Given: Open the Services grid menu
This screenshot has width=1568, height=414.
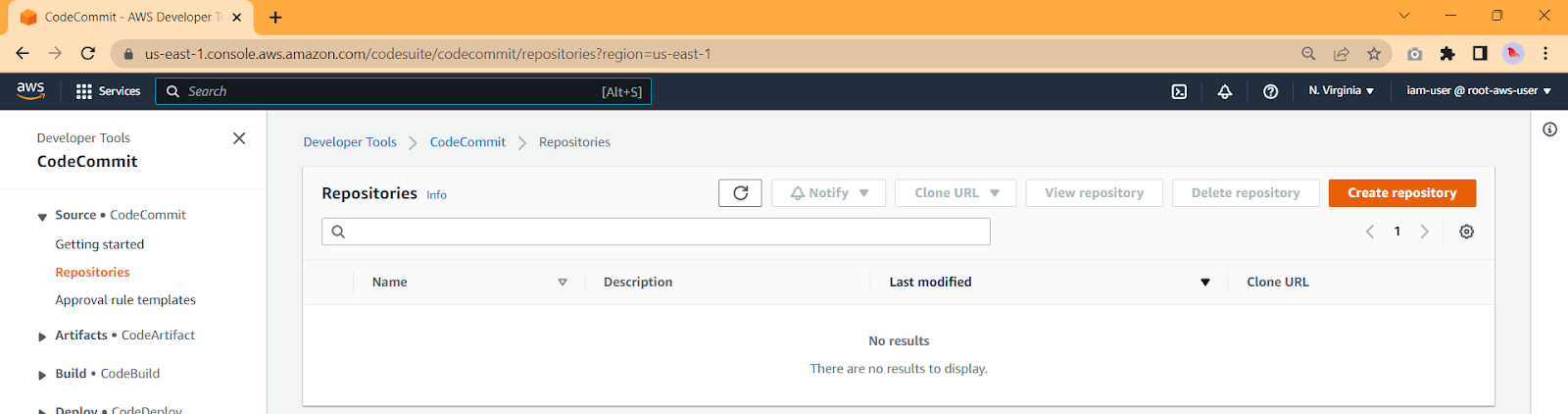Looking at the screenshot, I should coord(108,91).
